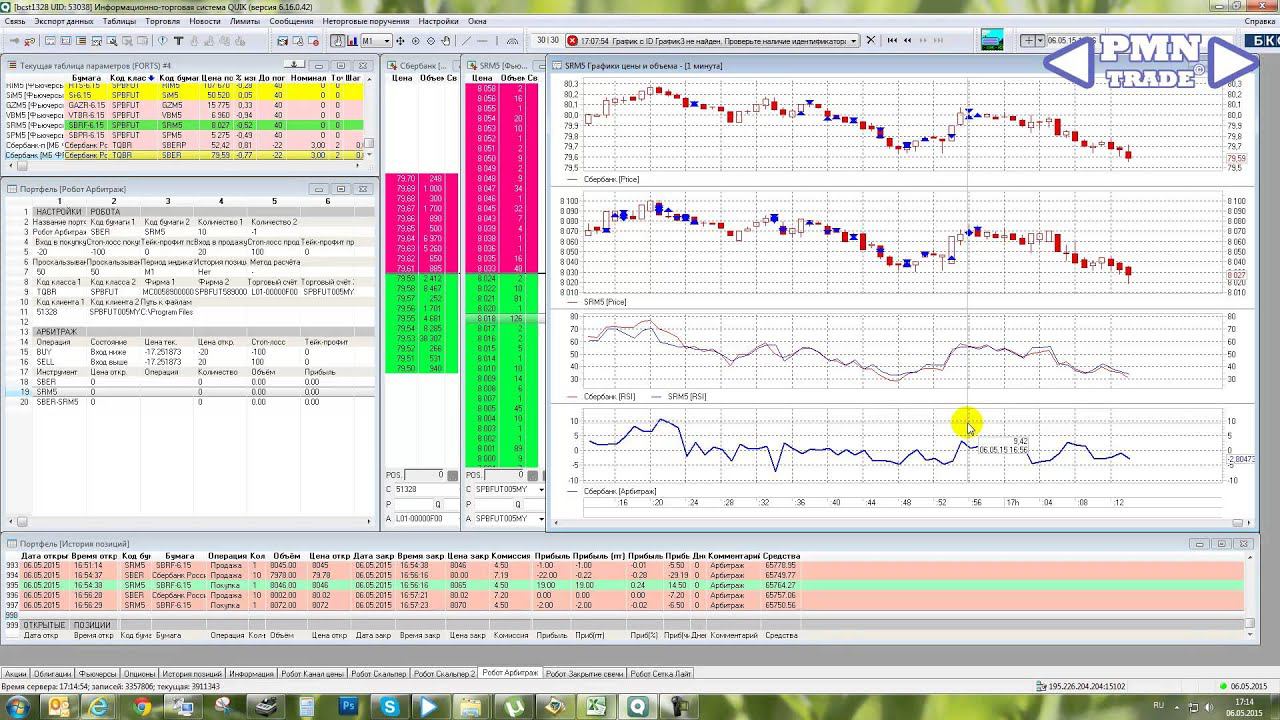Screen dimensions: 1280x720
Task: Select the chart move crosshair-arrows tool
Action: (401, 41)
